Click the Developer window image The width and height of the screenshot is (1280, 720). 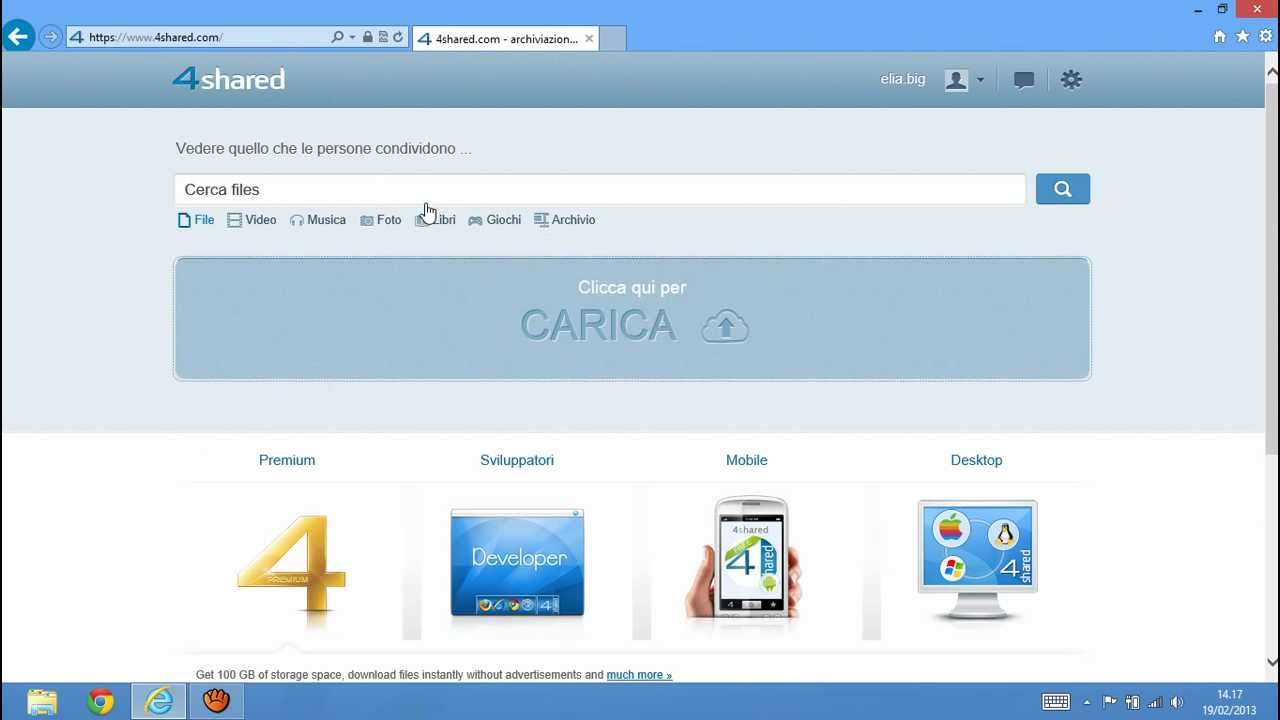[x=517, y=562]
